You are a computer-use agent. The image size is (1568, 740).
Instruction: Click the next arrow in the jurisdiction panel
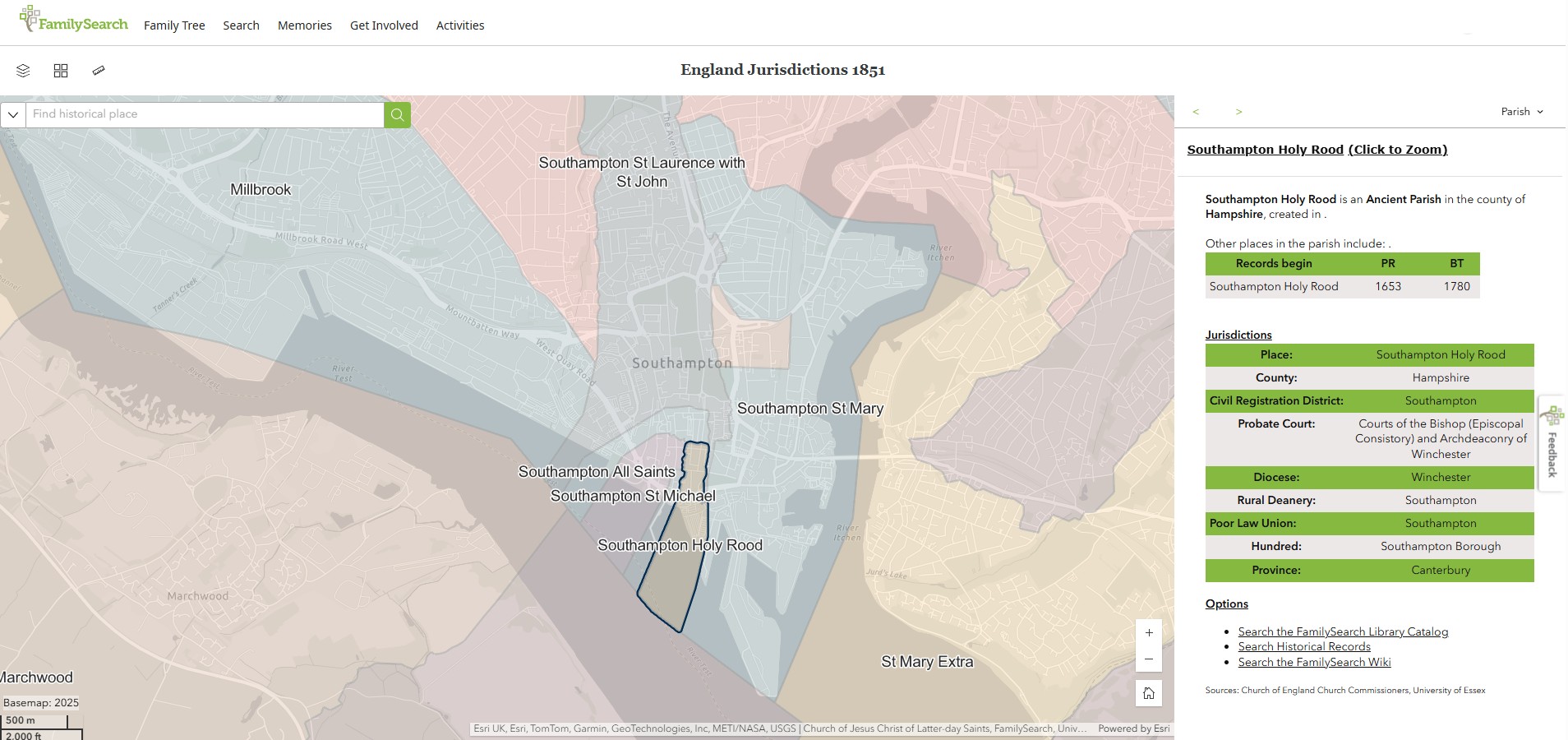click(1238, 112)
